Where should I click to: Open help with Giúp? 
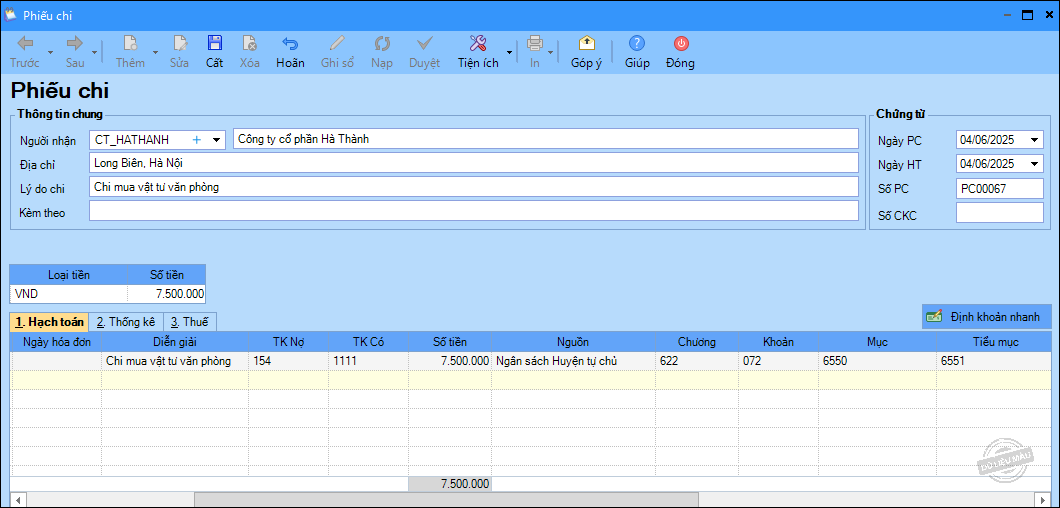(637, 52)
